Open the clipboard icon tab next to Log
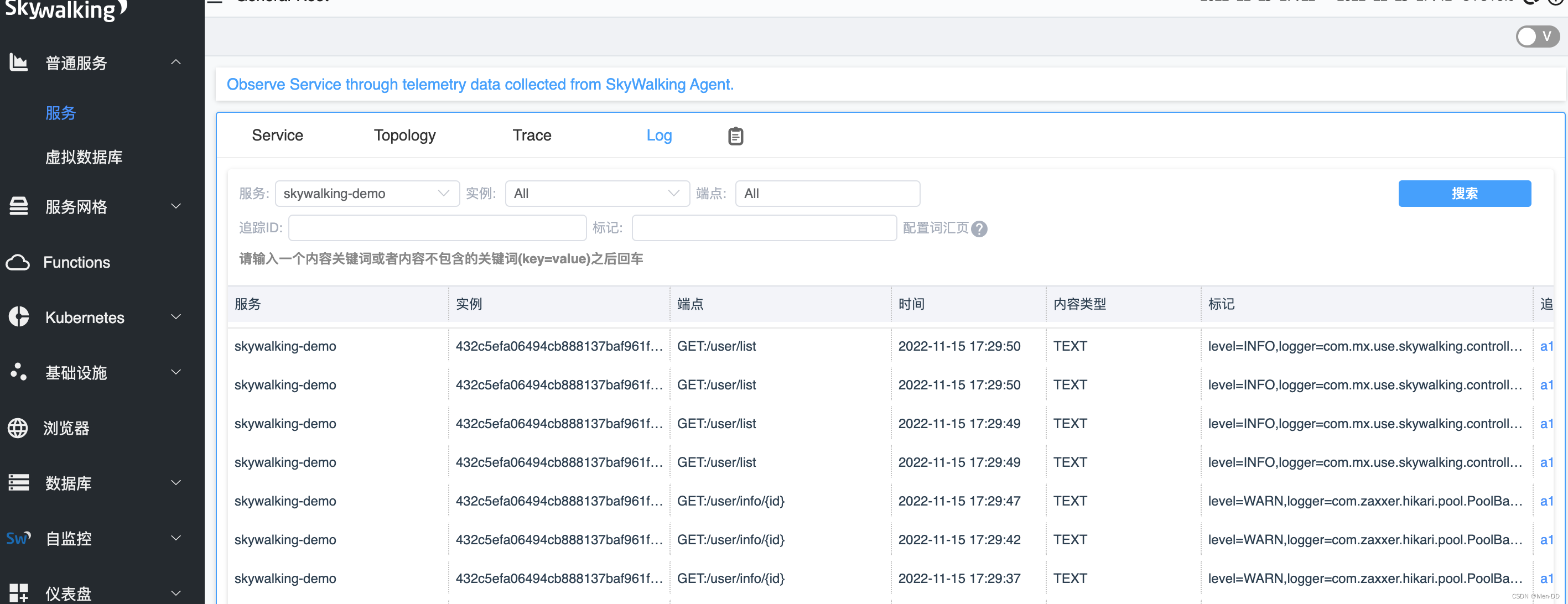 click(x=735, y=136)
